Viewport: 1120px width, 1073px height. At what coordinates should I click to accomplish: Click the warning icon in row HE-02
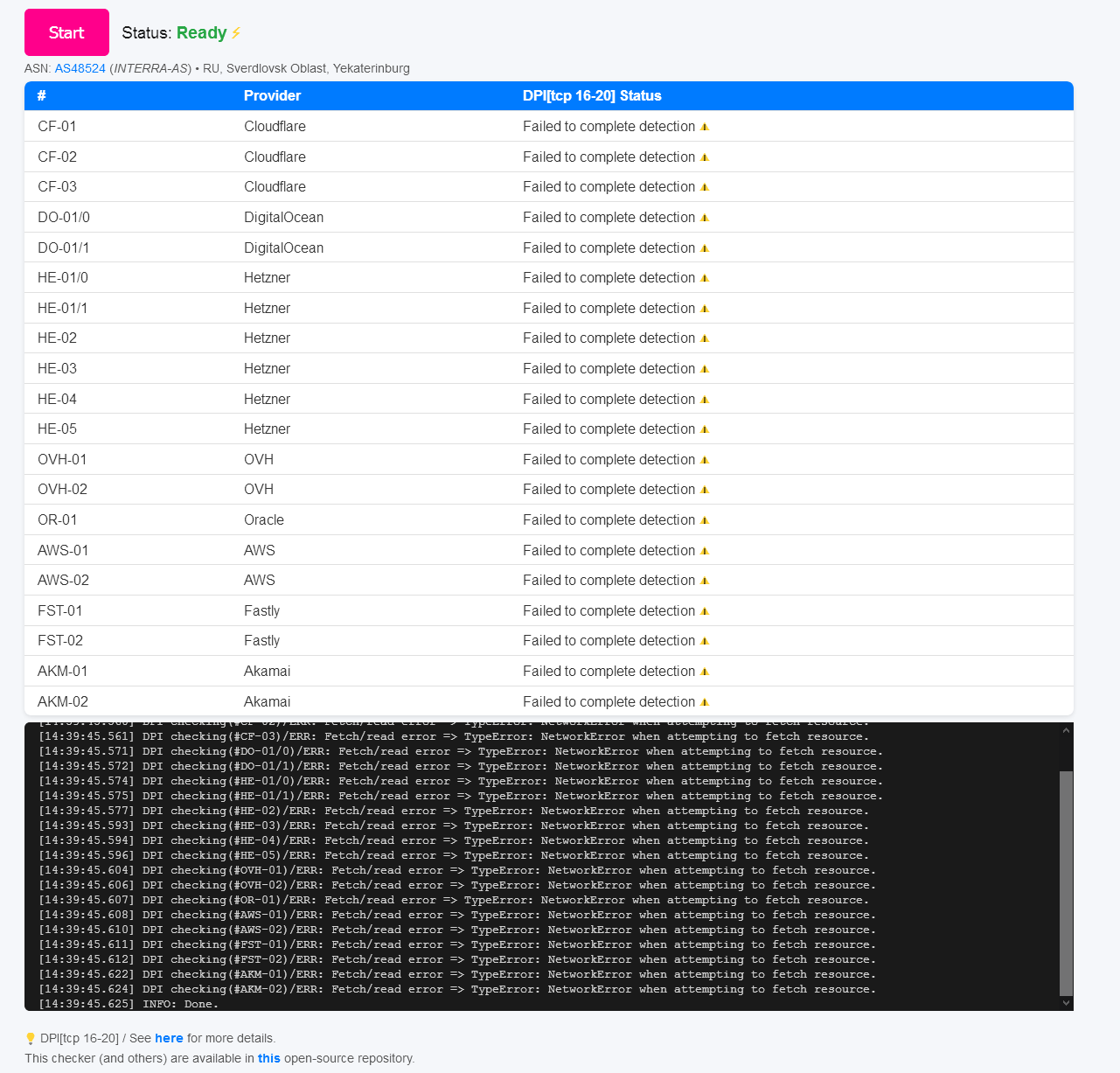click(x=705, y=338)
